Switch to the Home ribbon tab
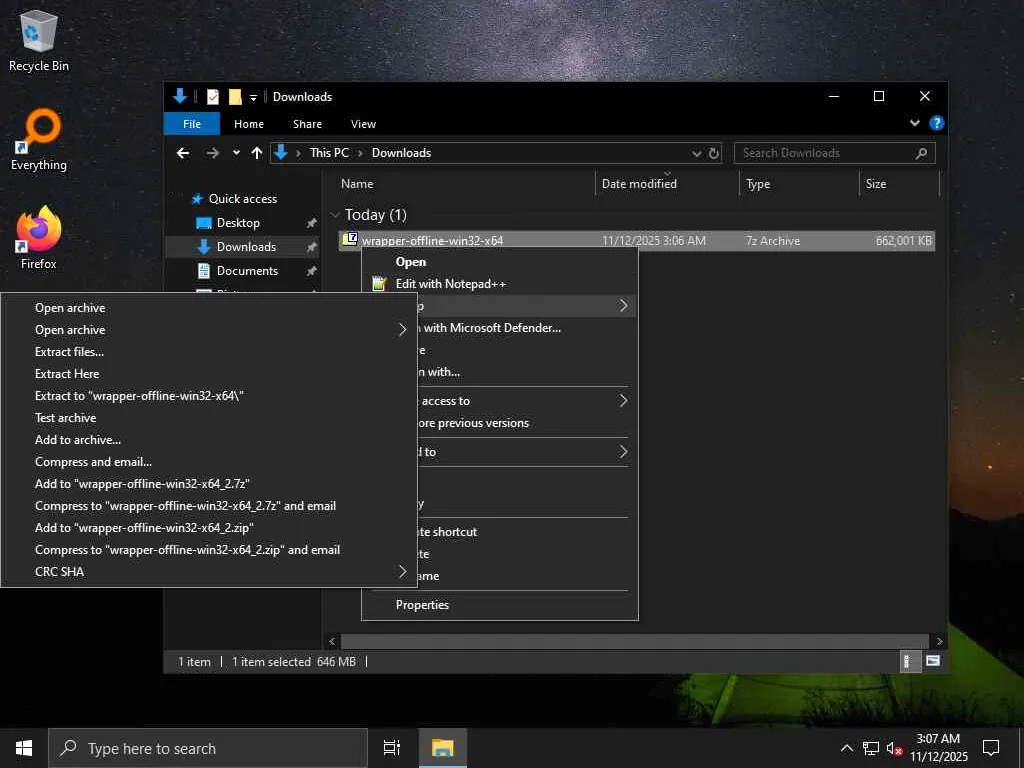The image size is (1024, 768). pyautogui.click(x=249, y=123)
